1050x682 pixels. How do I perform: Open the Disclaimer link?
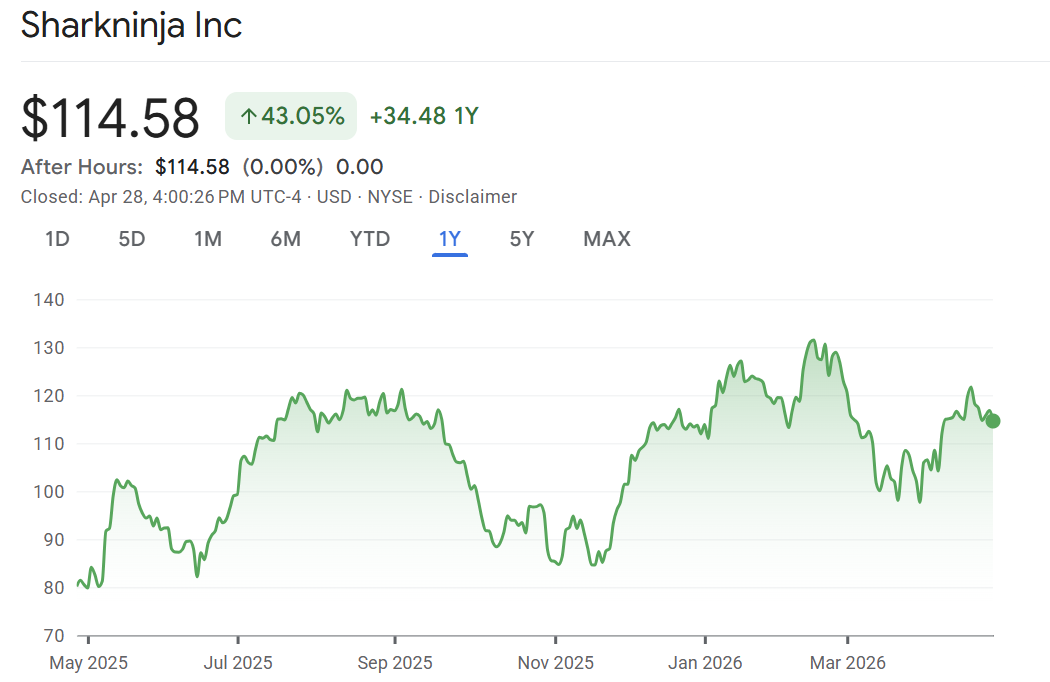473,197
